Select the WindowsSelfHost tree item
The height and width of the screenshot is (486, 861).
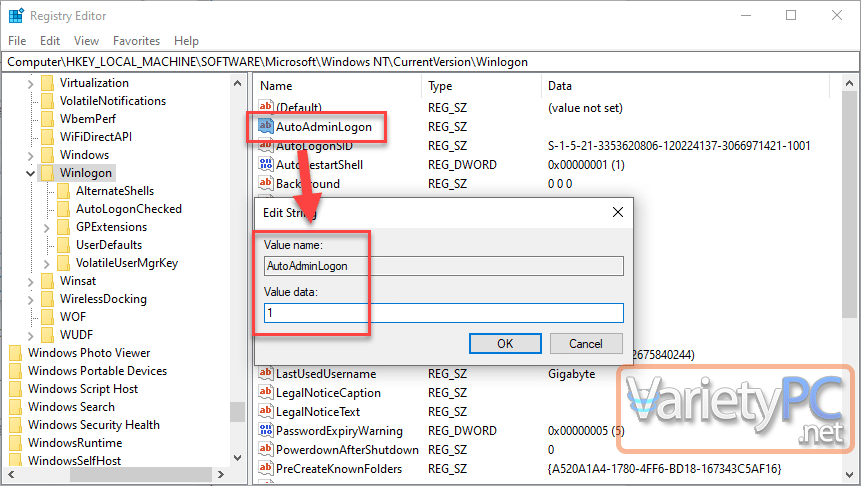74,461
